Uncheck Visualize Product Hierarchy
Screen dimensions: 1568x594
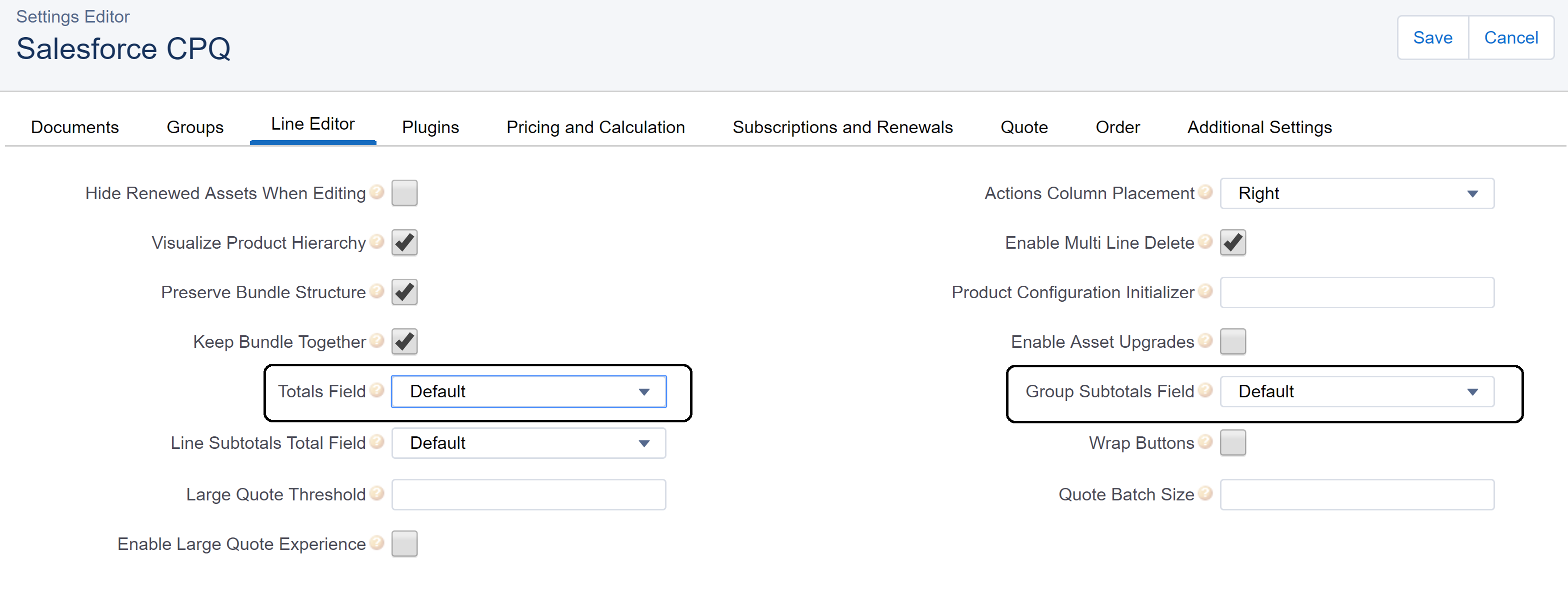click(x=404, y=243)
